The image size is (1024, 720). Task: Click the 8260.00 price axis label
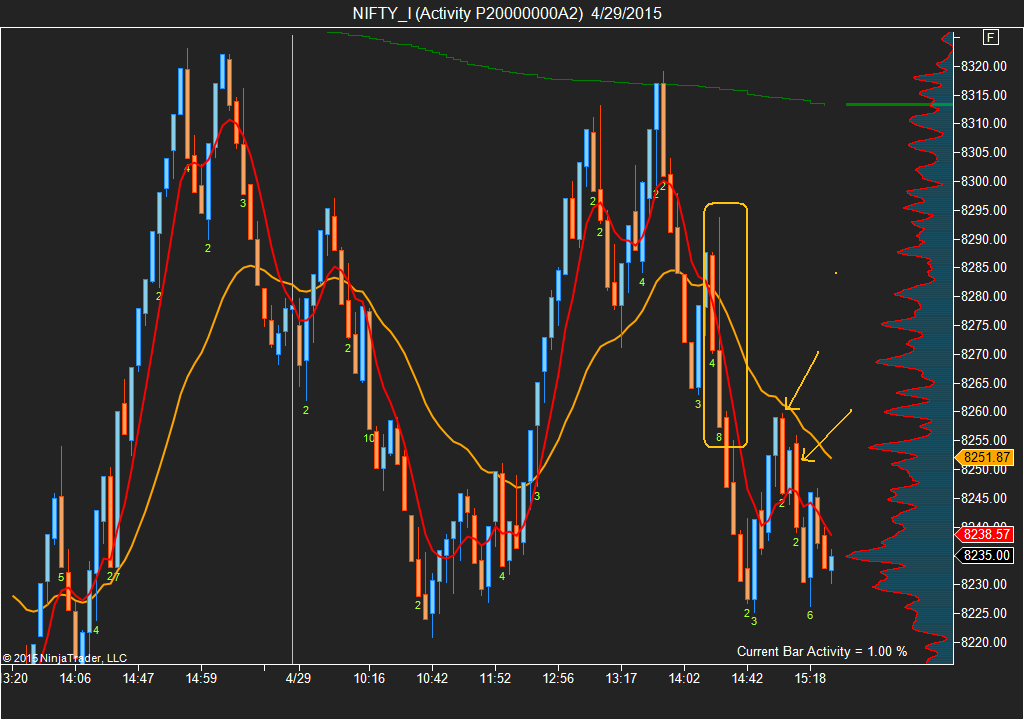coord(984,411)
